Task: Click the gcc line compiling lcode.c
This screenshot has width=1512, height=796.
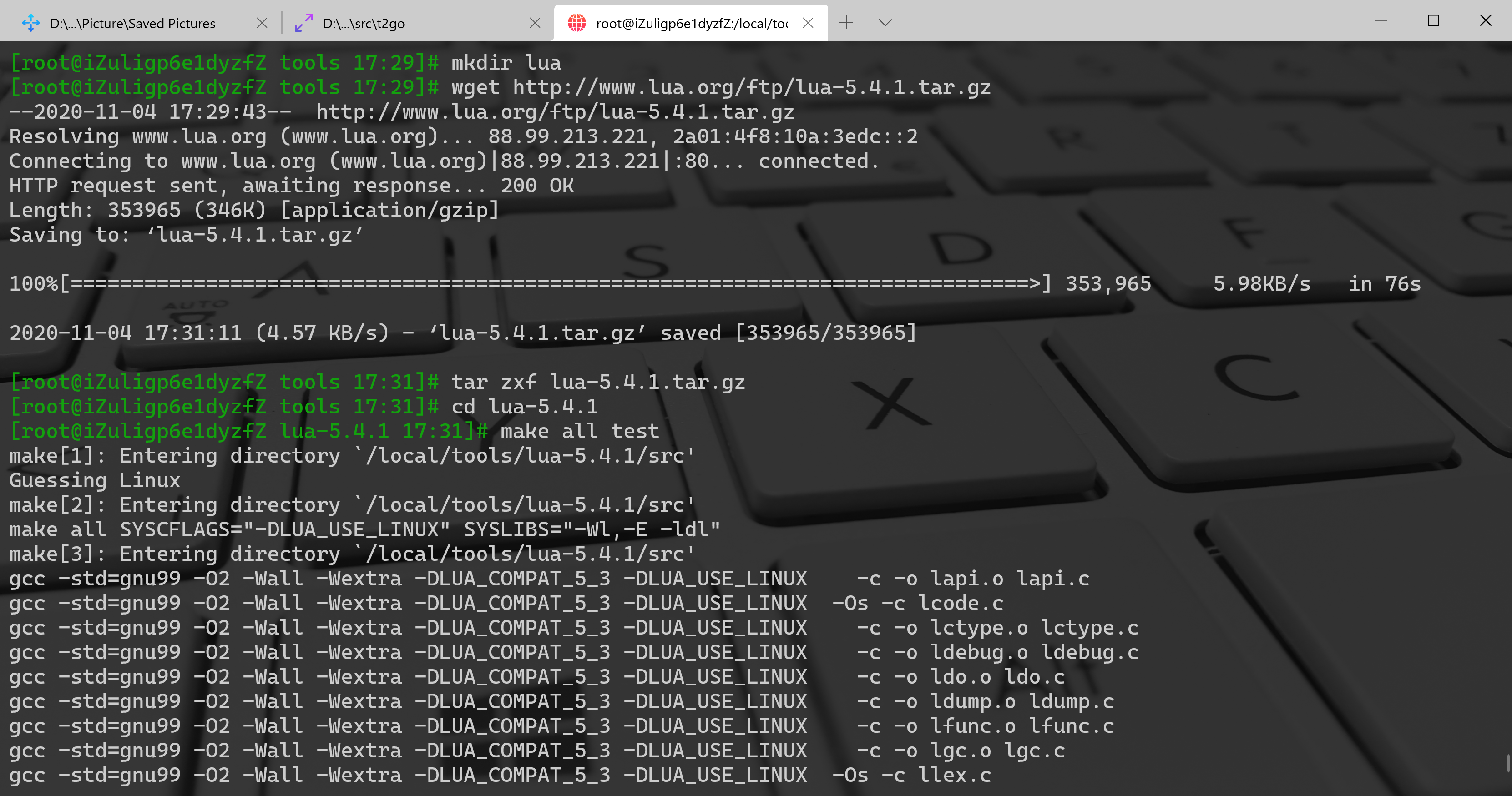Action: tap(506, 604)
